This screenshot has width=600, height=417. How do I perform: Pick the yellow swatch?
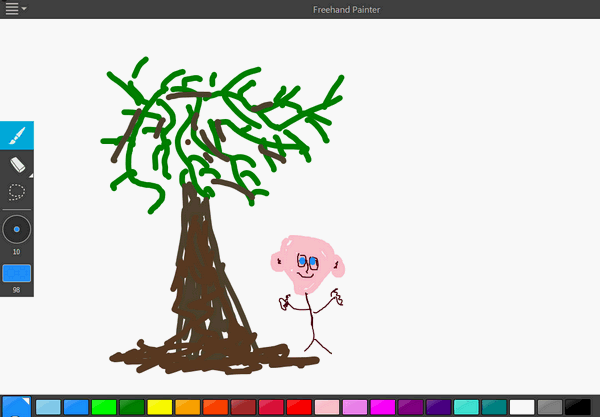(x=160, y=407)
